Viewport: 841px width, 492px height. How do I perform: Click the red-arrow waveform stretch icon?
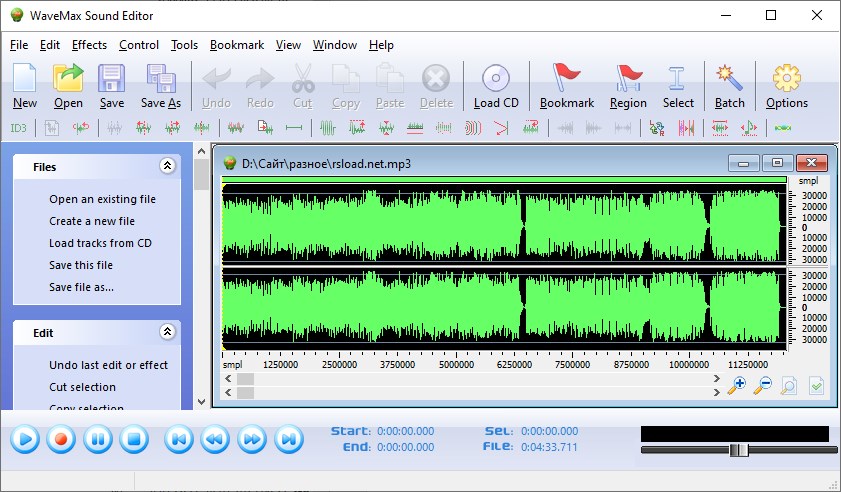720,128
